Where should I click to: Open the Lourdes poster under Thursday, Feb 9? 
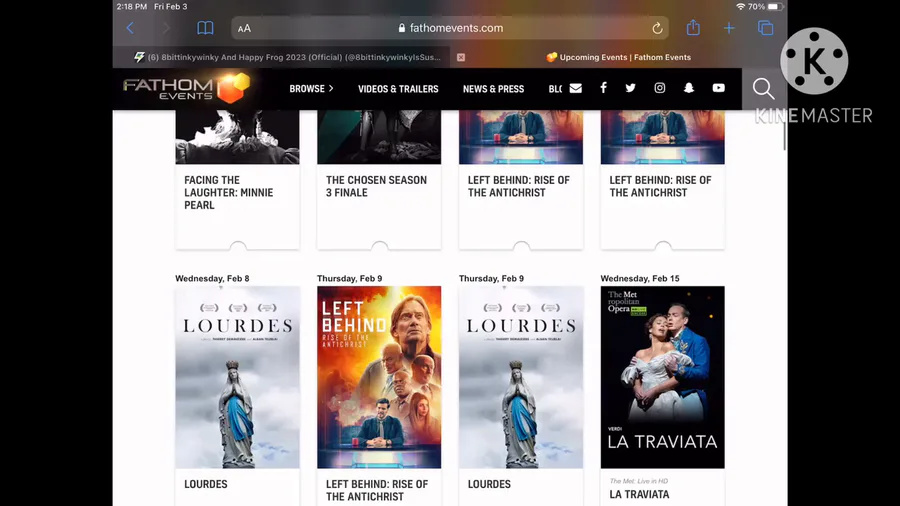(x=521, y=377)
